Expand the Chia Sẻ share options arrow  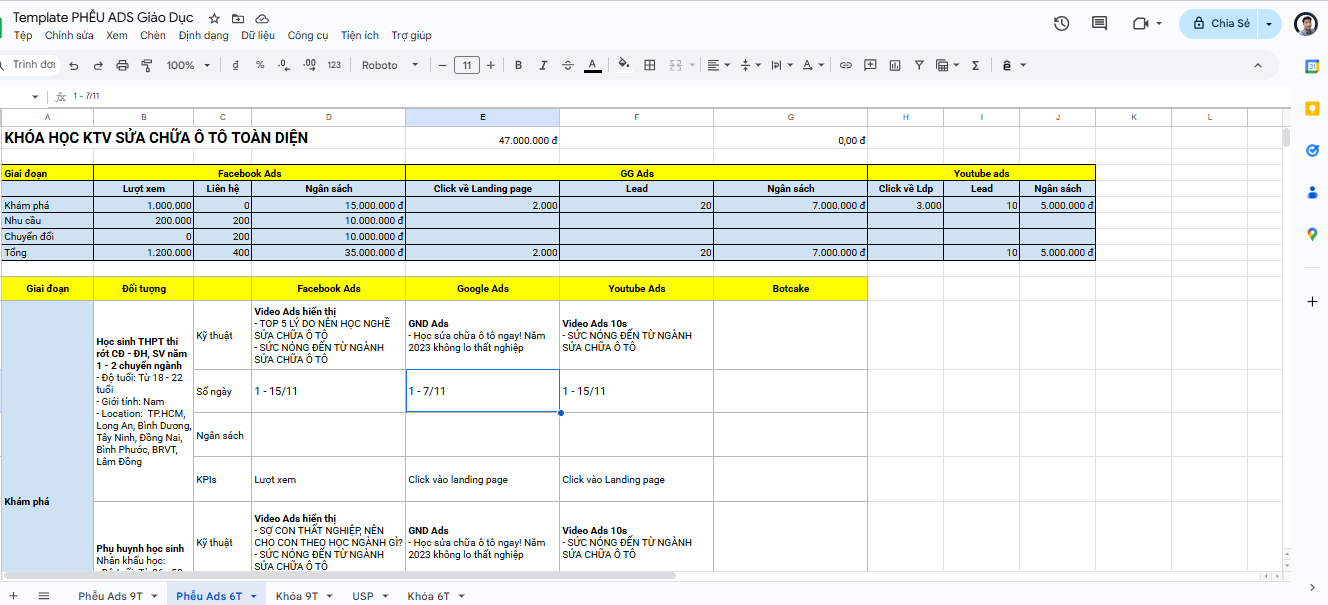point(1270,23)
